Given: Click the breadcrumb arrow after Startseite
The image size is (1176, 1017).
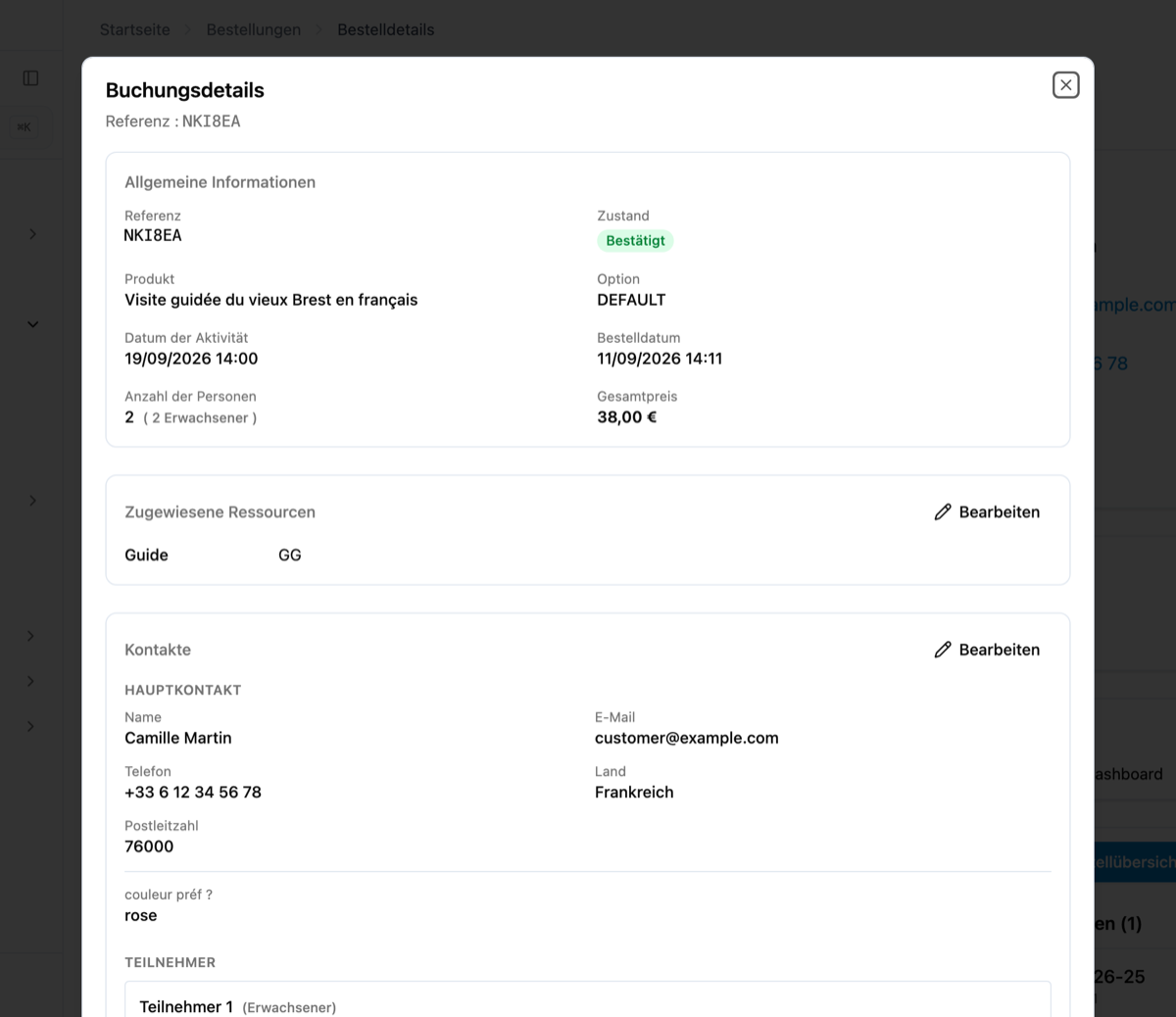Looking at the screenshot, I should click(188, 30).
